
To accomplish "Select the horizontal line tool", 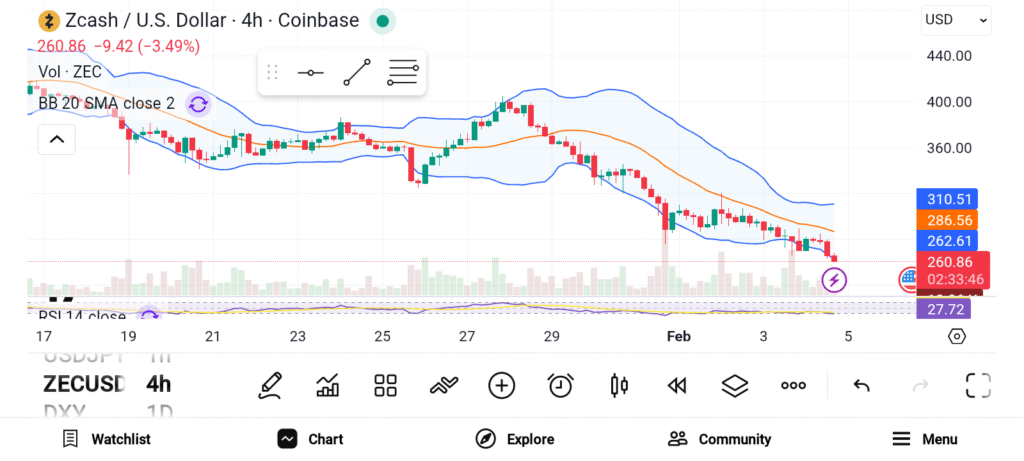I will (311, 72).
